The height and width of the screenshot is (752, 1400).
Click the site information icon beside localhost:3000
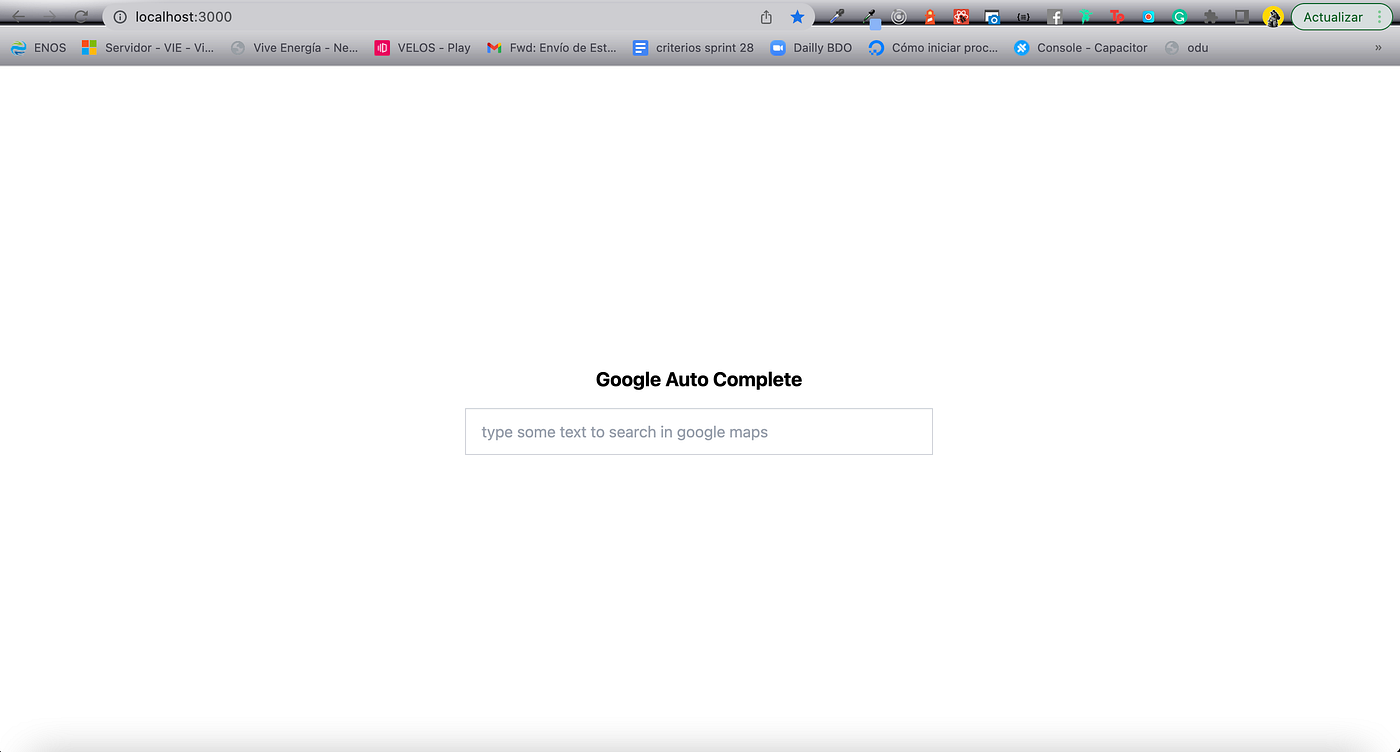click(119, 16)
